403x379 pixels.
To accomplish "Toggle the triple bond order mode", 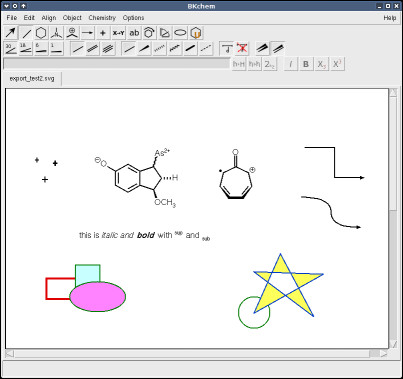I will click(108, 49).
